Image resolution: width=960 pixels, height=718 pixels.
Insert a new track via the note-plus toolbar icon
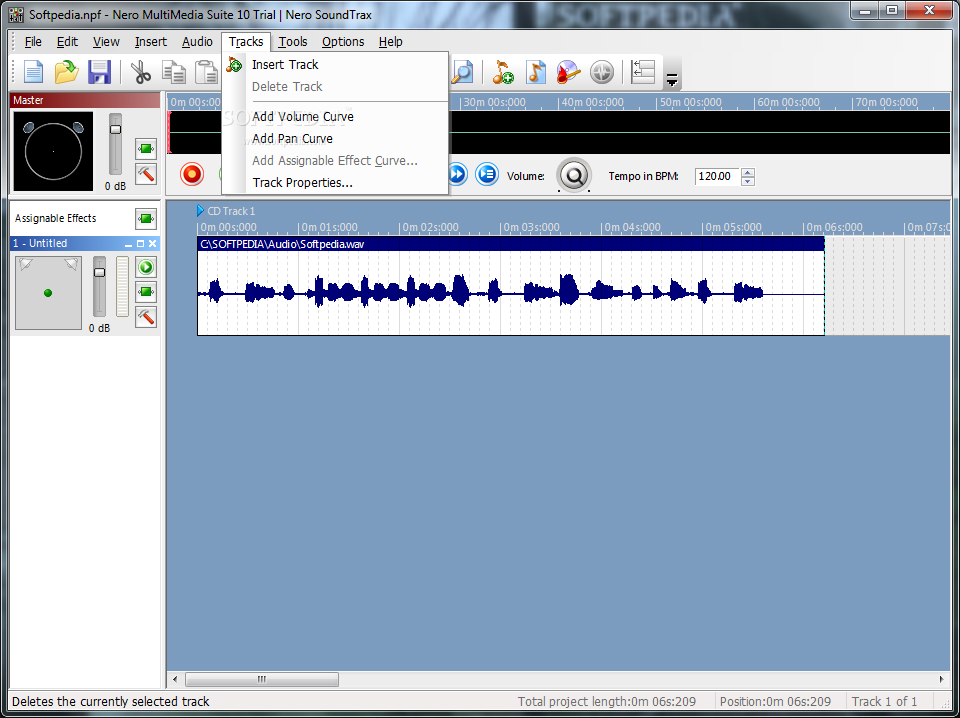(503, 72)
